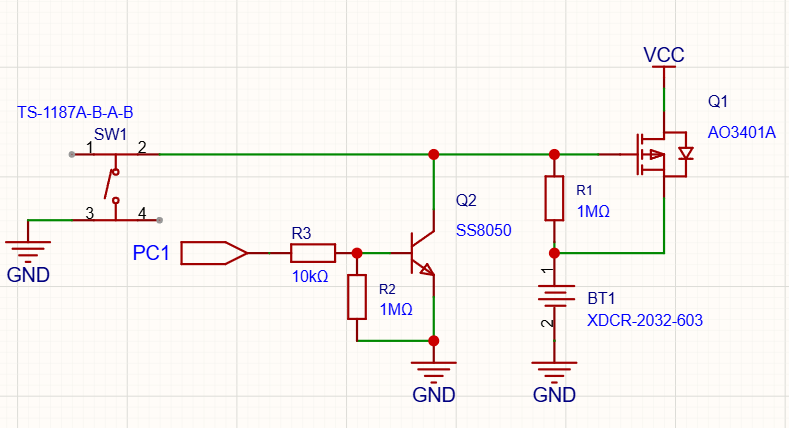
Task: Select the Q2 designator text
Action: pyautogui.click(x=466, y=201)
